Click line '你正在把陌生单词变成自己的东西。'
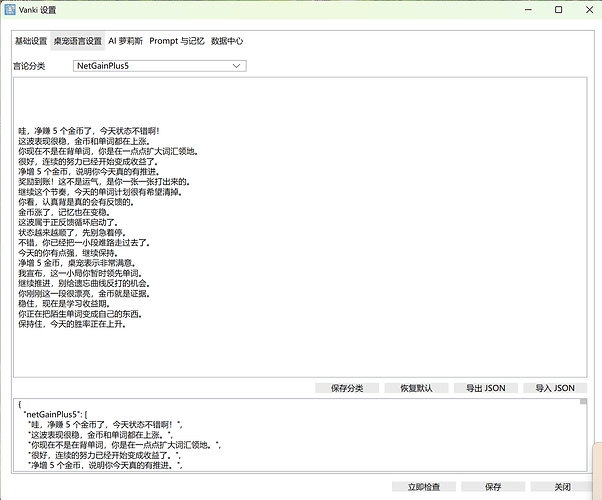Image resolution: width=602 pixels, height=500 pixels. [80, 314]
